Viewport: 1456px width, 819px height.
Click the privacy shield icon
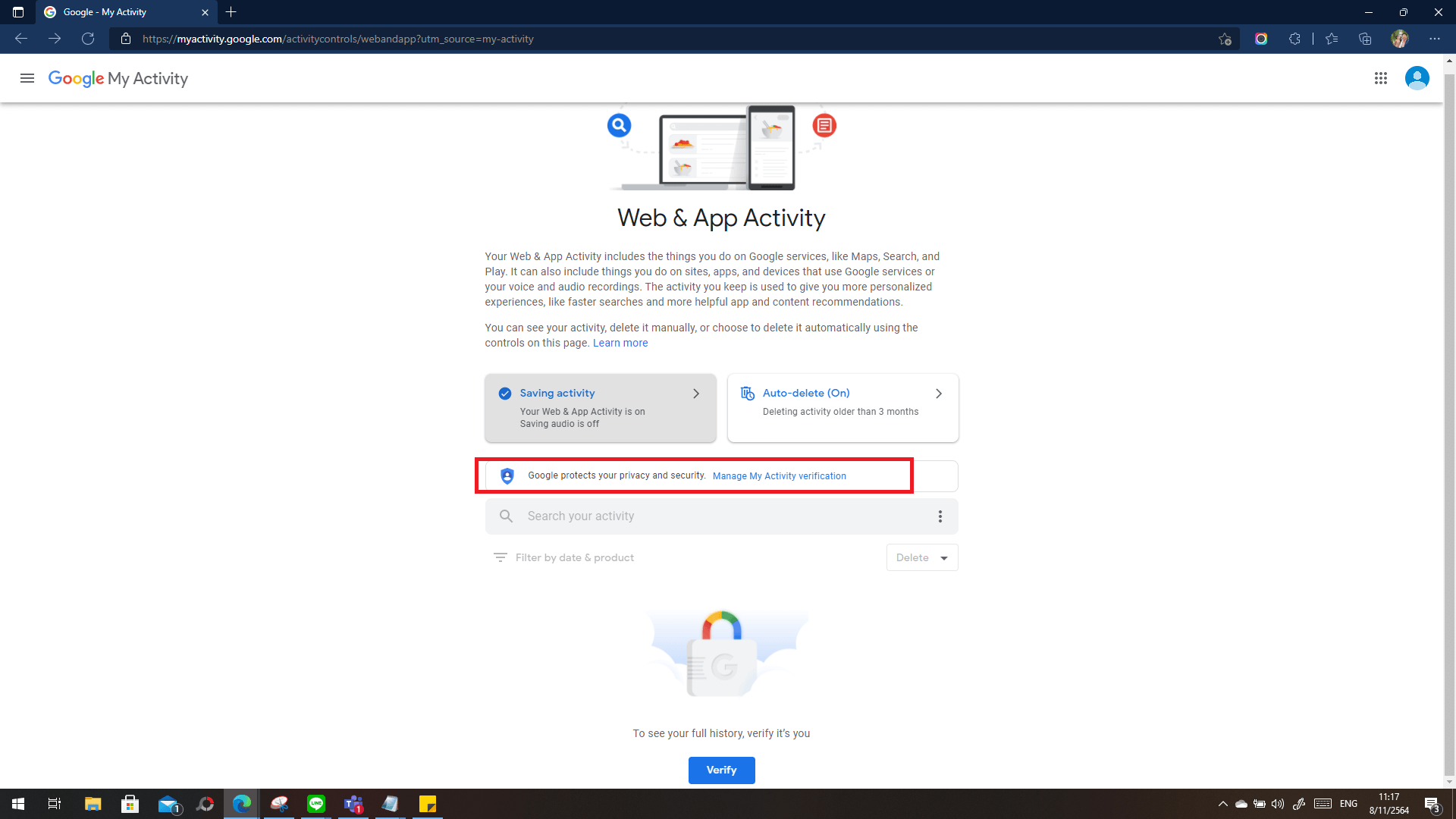coord(507,476)
